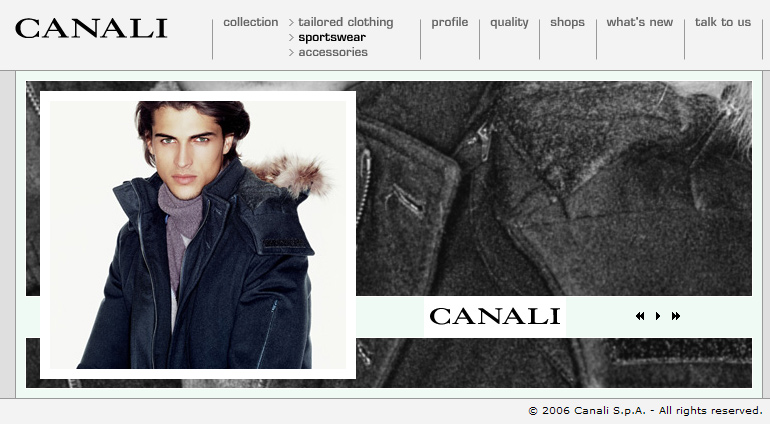The width and height of the screenshot is (770, 424).
Task: Select the accessories submenu item
Action: [x=333, y=52]
